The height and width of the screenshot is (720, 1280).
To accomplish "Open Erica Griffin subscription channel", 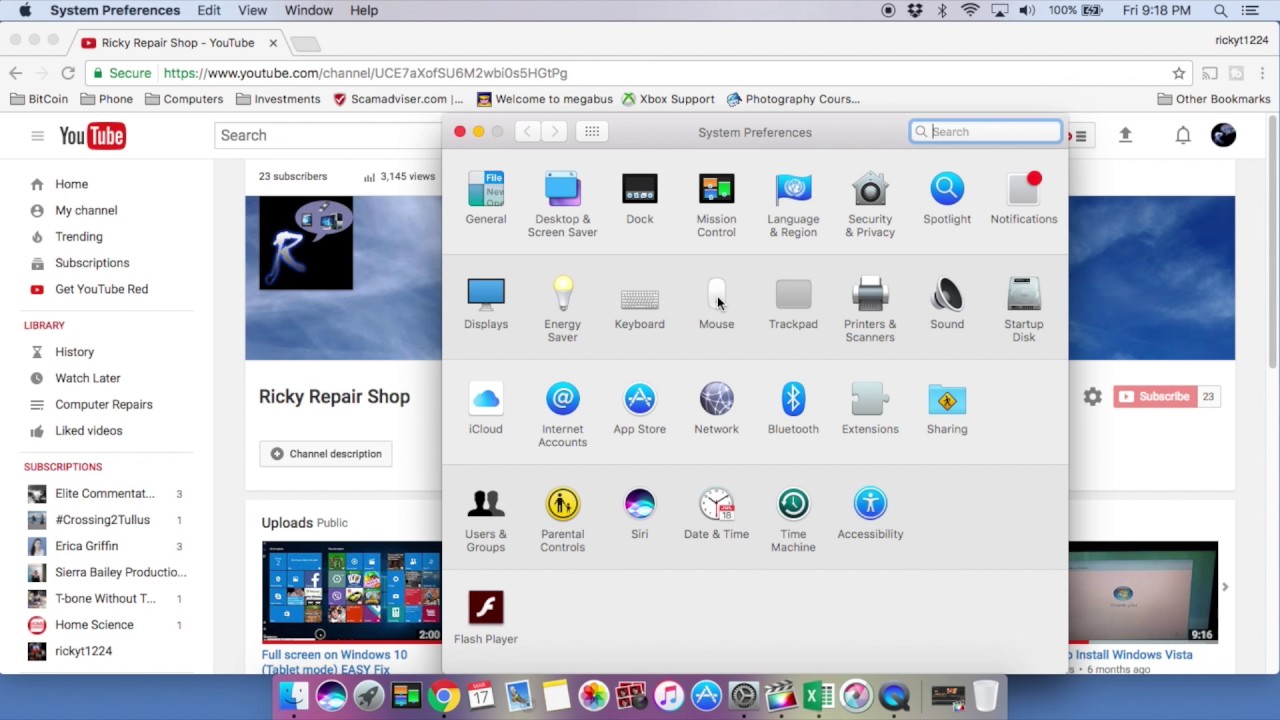I will (x=87, y=546).
